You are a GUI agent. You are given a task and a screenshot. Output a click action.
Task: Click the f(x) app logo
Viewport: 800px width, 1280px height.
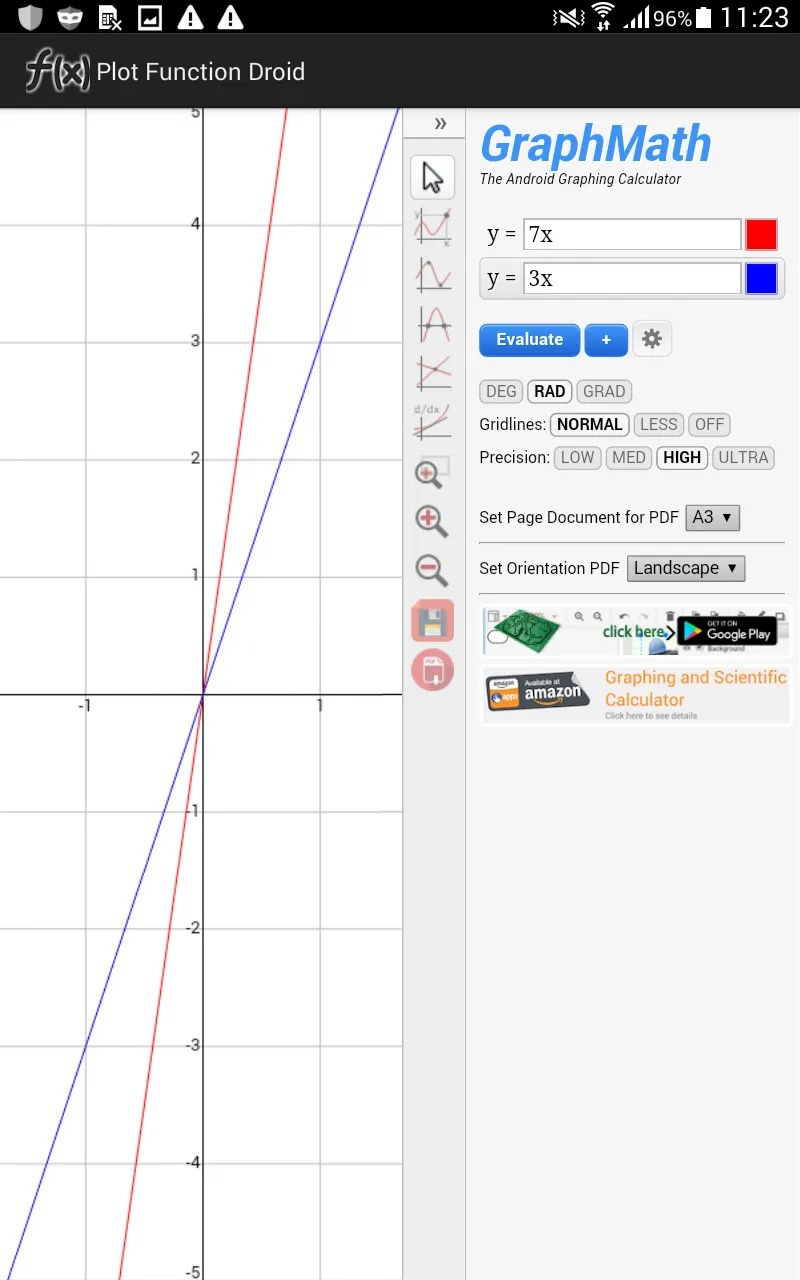coord(57,71)
